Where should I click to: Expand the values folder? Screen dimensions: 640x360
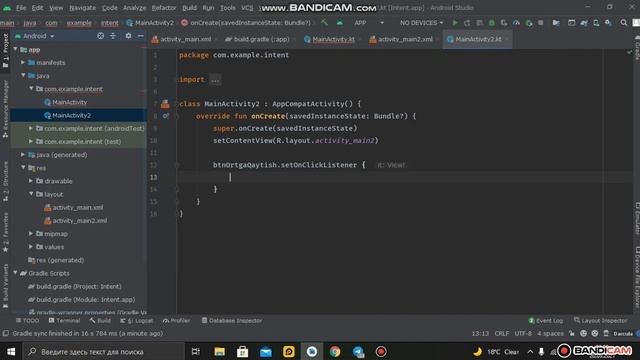31,247
